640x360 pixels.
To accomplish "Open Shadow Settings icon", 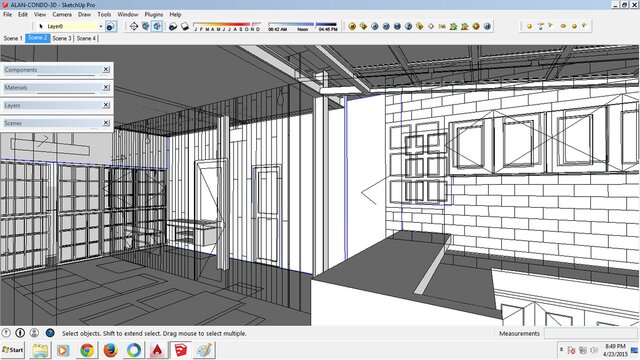I will tap(173, 27).
